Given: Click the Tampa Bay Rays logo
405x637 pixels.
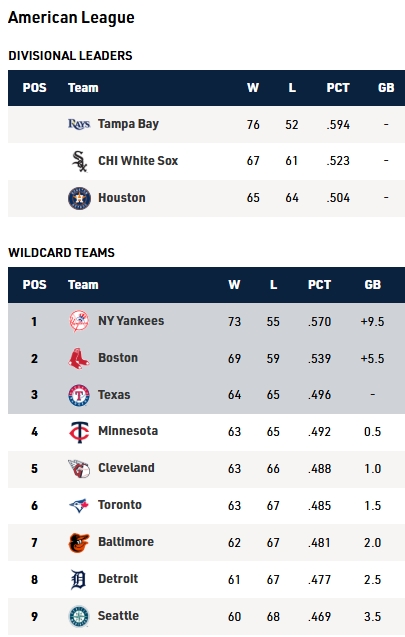Looking at the screenshot, I should (79, 124).
